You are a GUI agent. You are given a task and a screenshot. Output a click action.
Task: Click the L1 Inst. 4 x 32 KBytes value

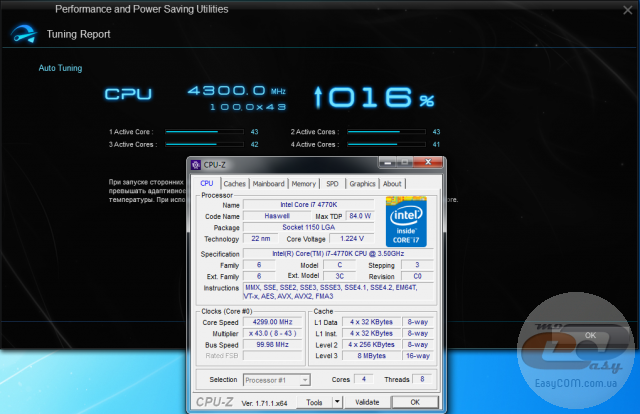(371, 334)
